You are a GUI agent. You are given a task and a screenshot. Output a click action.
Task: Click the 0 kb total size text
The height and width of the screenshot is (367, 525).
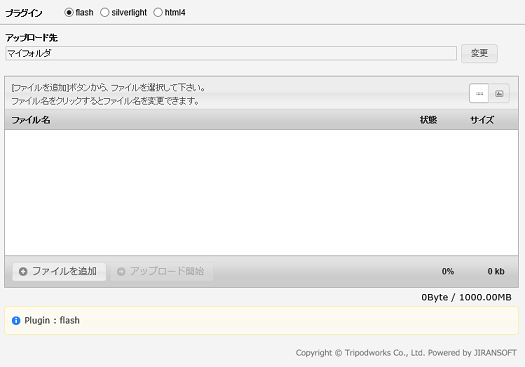click(x=496, y=271)
